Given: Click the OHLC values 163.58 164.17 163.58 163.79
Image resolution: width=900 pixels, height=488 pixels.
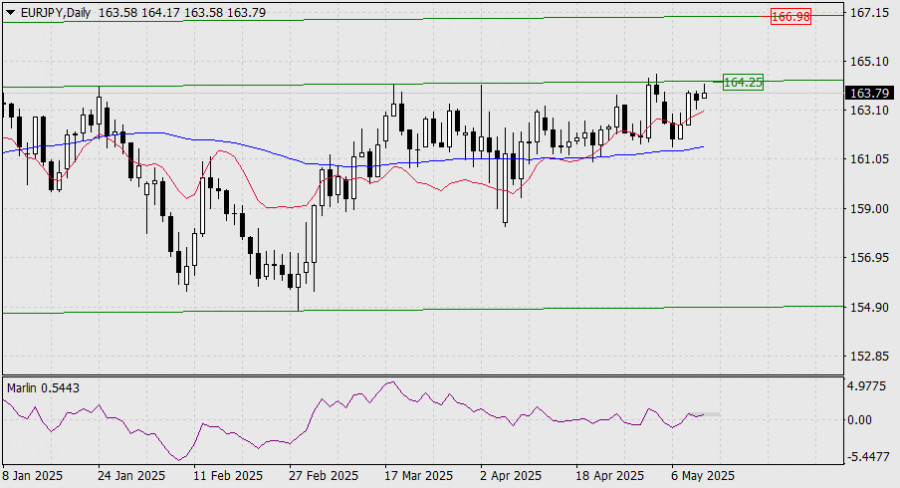Looking at the screenshot, I should [182, 12].
